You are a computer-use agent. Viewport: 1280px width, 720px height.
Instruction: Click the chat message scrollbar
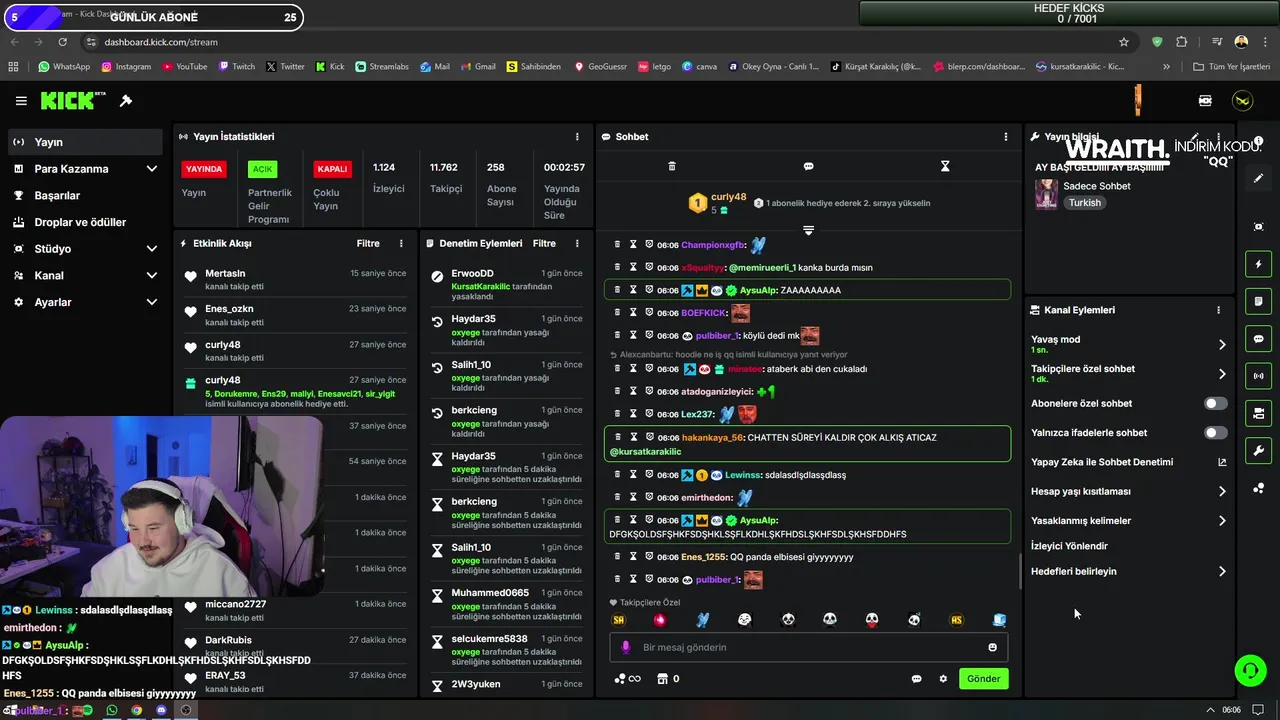1020,570
